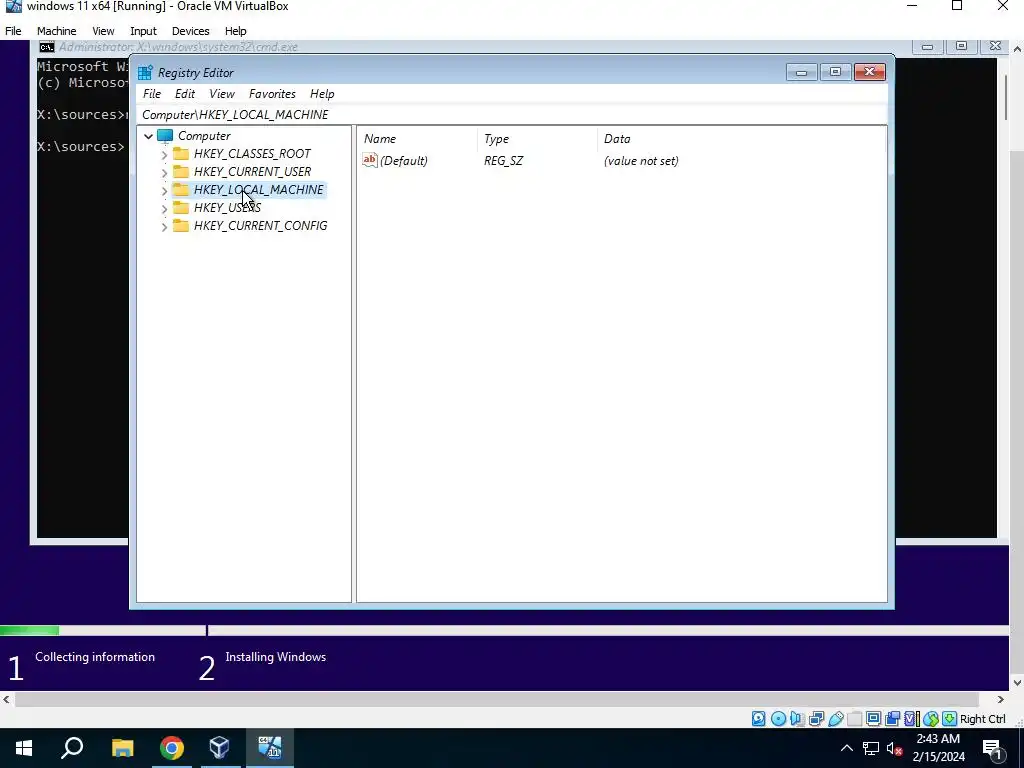Image resolution: width=1024 pixels, height=768 pixels.
Task: Select the (Default) value name
Action: [404, 161]
